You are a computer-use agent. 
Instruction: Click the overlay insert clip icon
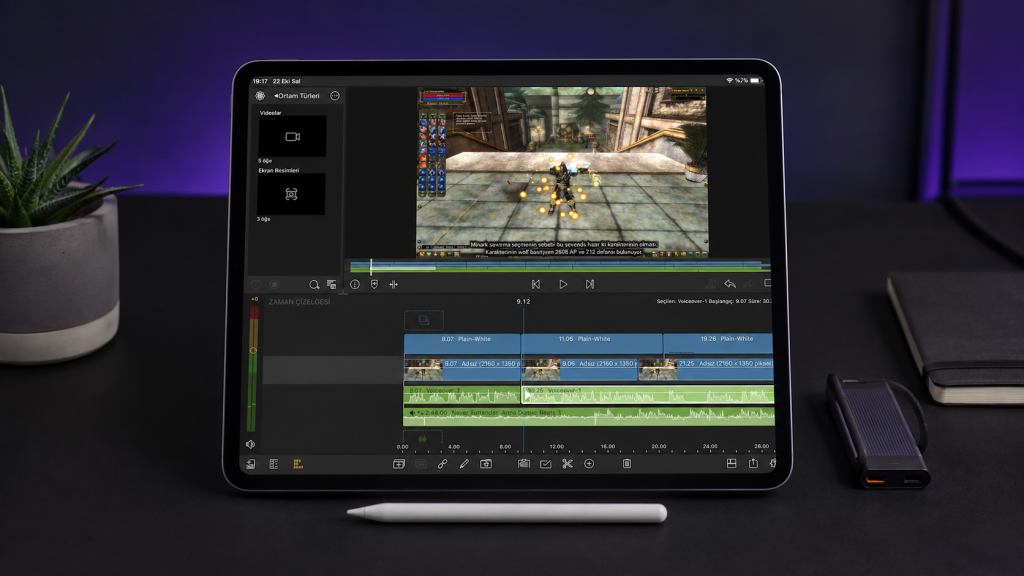click(486, 464)
